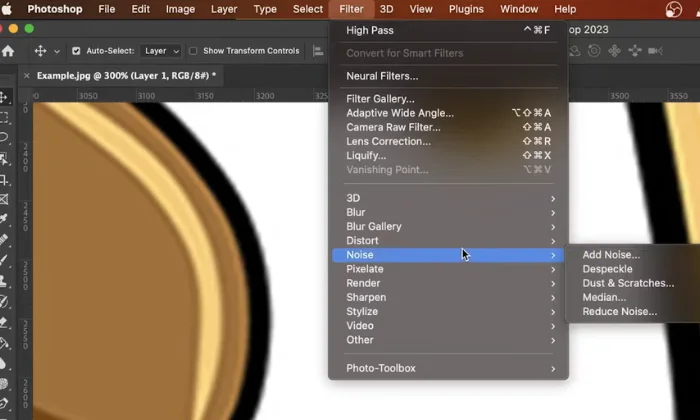Select the Clone Stamp tool

tap(4, 281)
